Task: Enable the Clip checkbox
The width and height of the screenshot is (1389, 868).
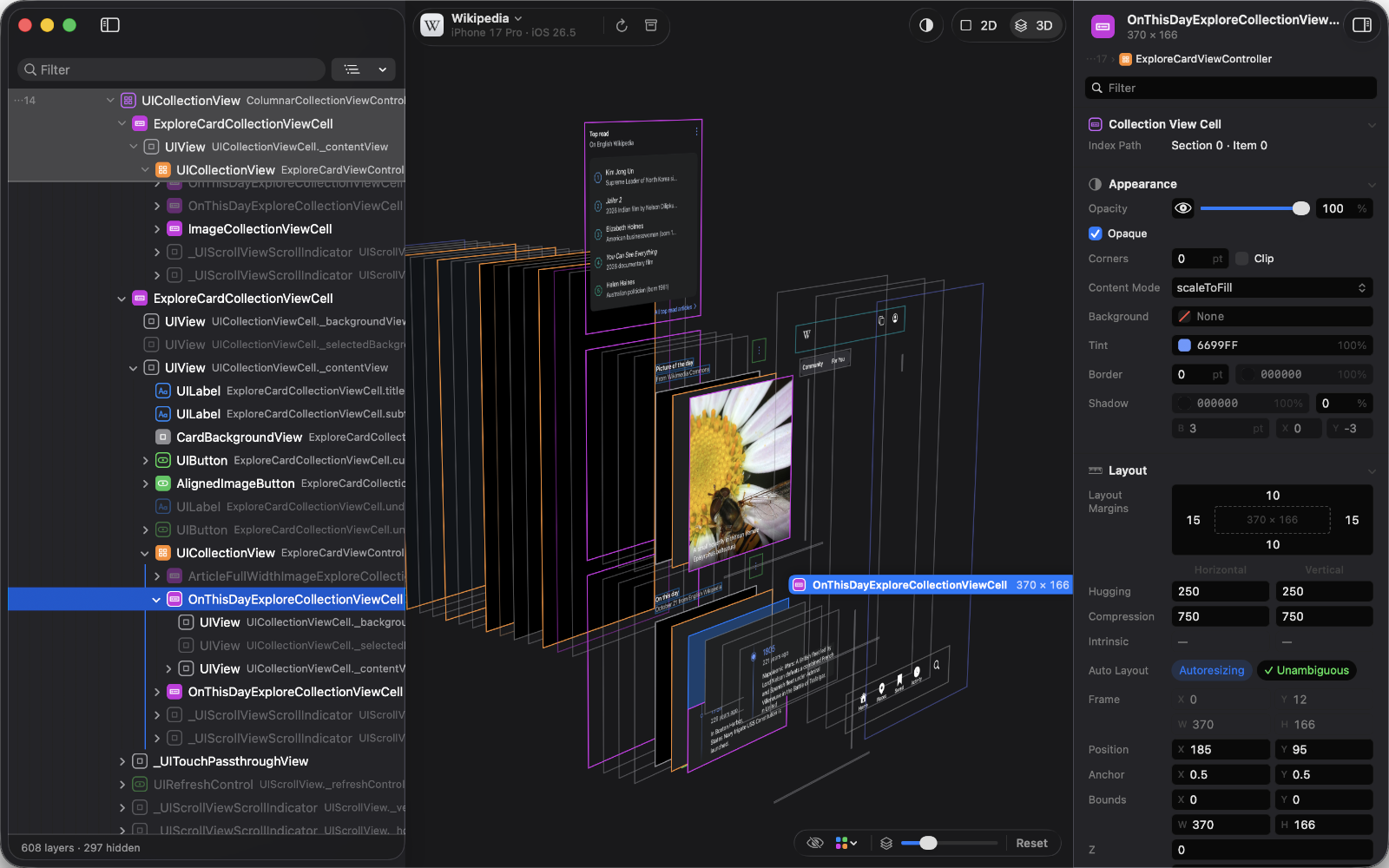Action: pyautogui.click(x=1242, y=259)
